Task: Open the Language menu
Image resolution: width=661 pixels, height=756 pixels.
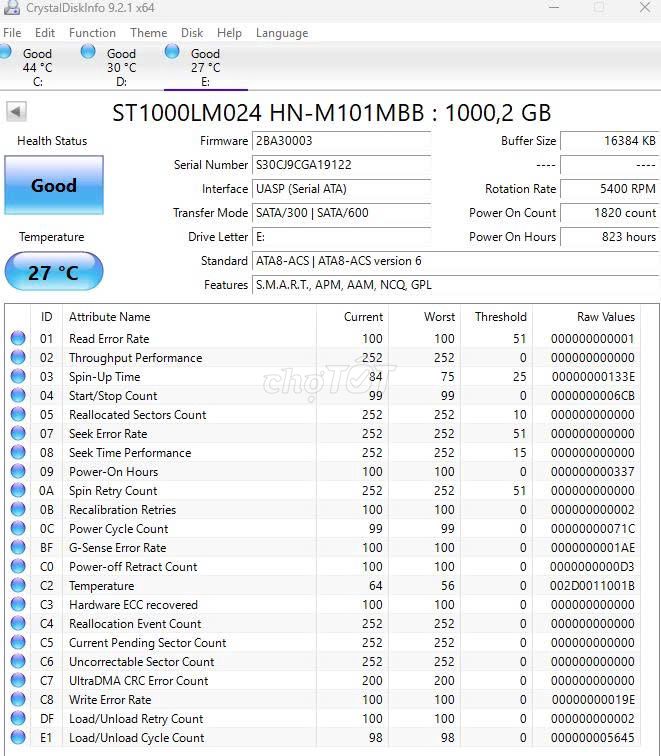Action: [x=282, y=33]
